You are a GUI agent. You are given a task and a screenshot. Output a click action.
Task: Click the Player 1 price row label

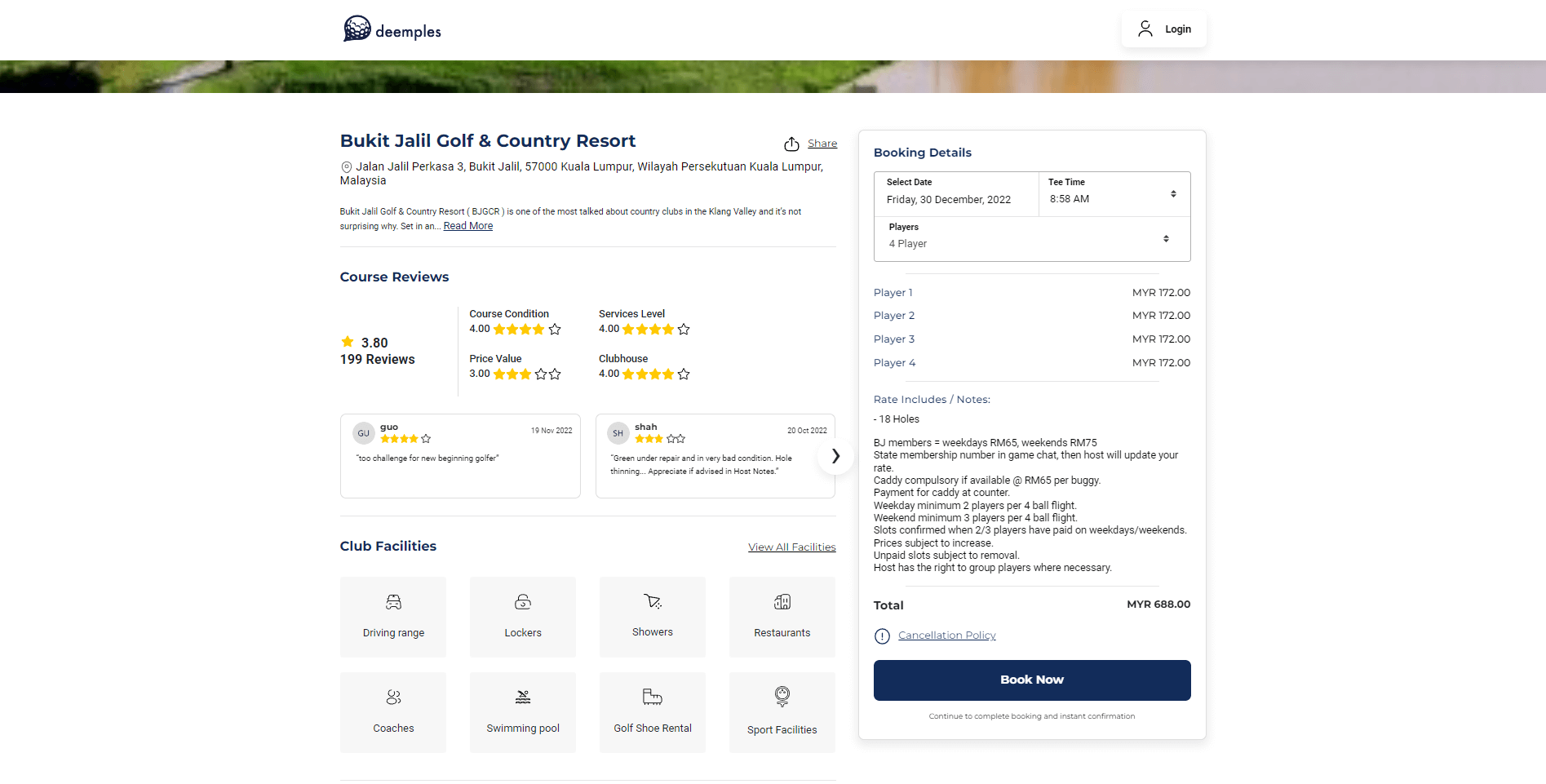coord(893,293)
